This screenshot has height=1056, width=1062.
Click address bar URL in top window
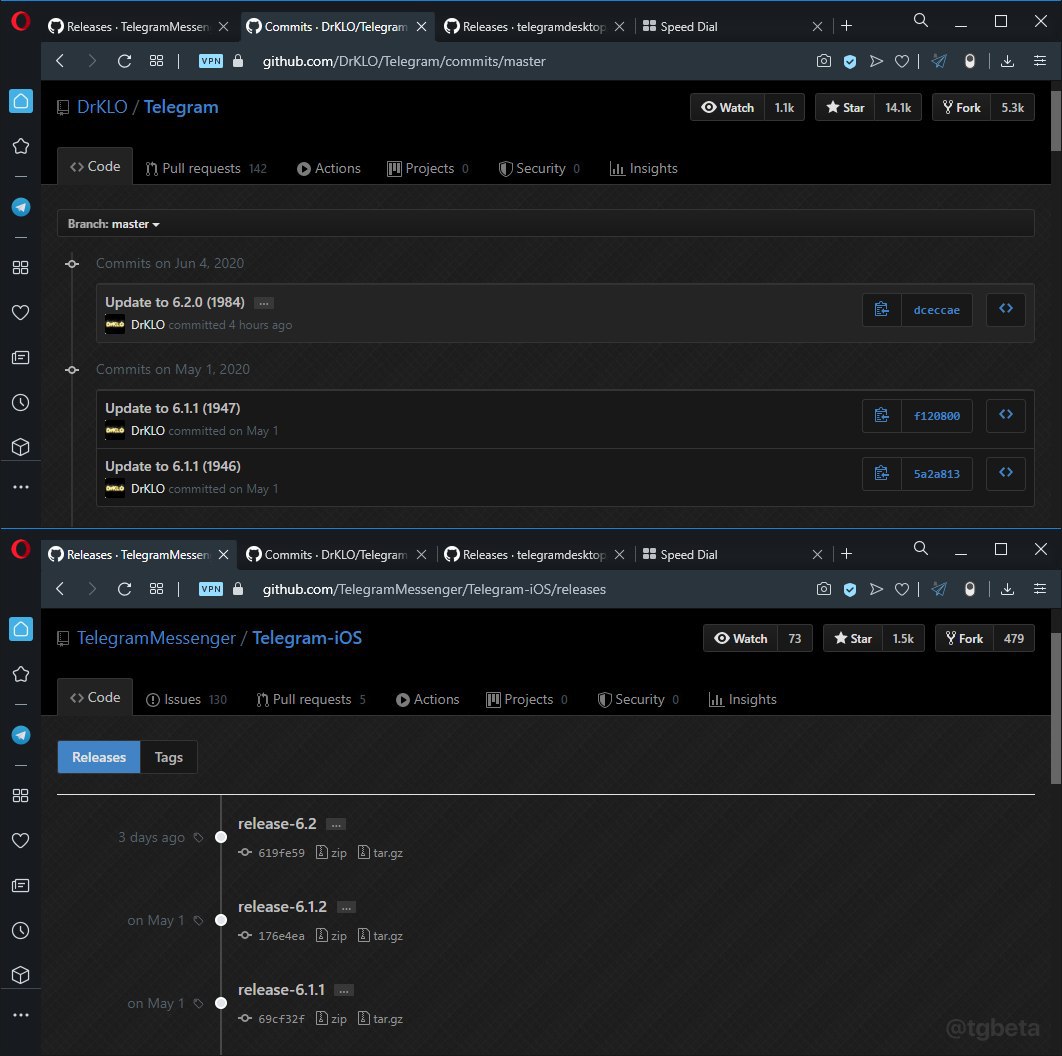coord(404,61)
